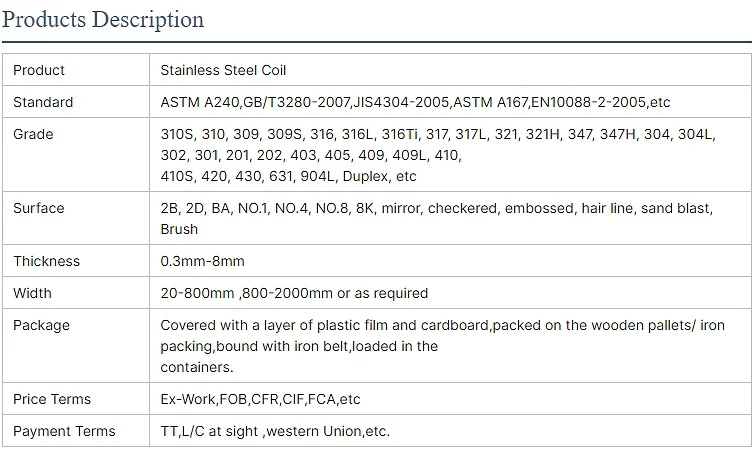Click the Brush surface text
This screenshot has width=756, height=449.
pyautogui.click(x=179, y=230)
